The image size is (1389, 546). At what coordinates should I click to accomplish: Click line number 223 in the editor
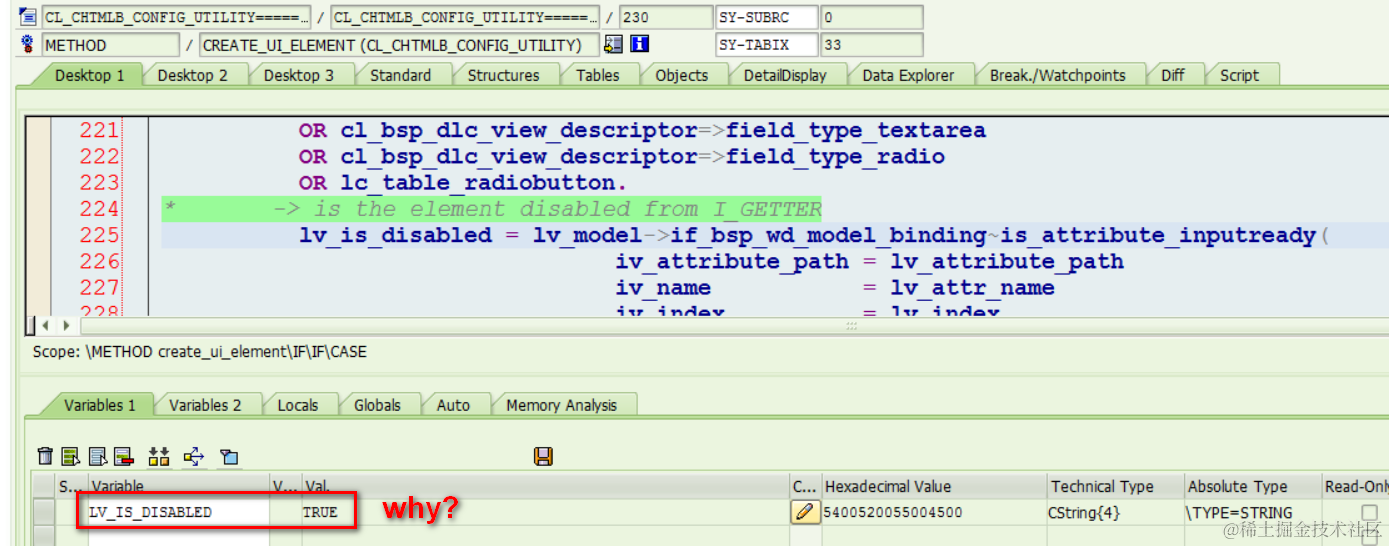tap(99, 183)
